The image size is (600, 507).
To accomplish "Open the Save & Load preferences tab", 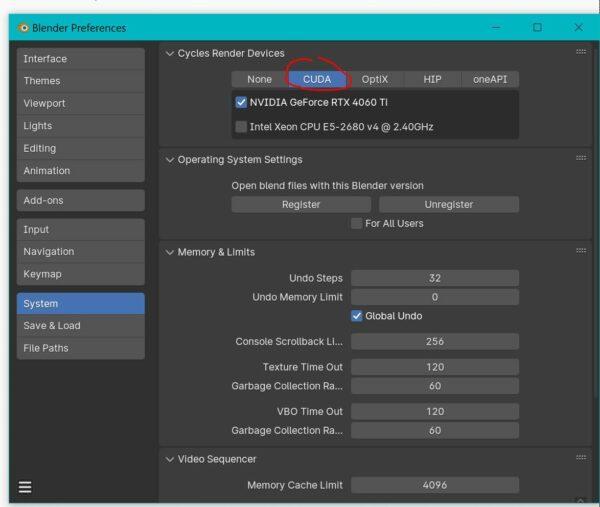I will coord(81,326).
